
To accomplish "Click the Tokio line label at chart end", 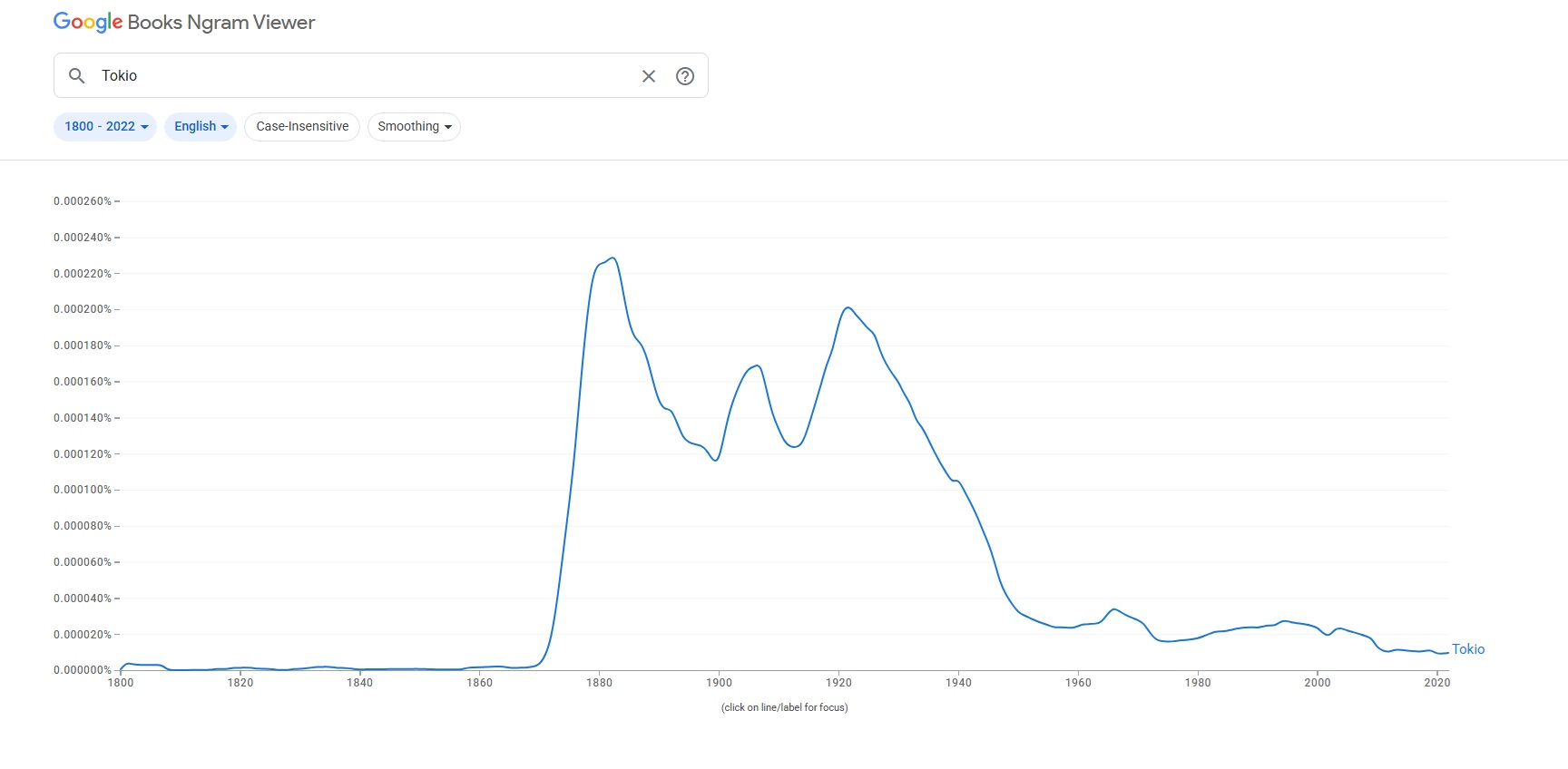I will 1468,649.
